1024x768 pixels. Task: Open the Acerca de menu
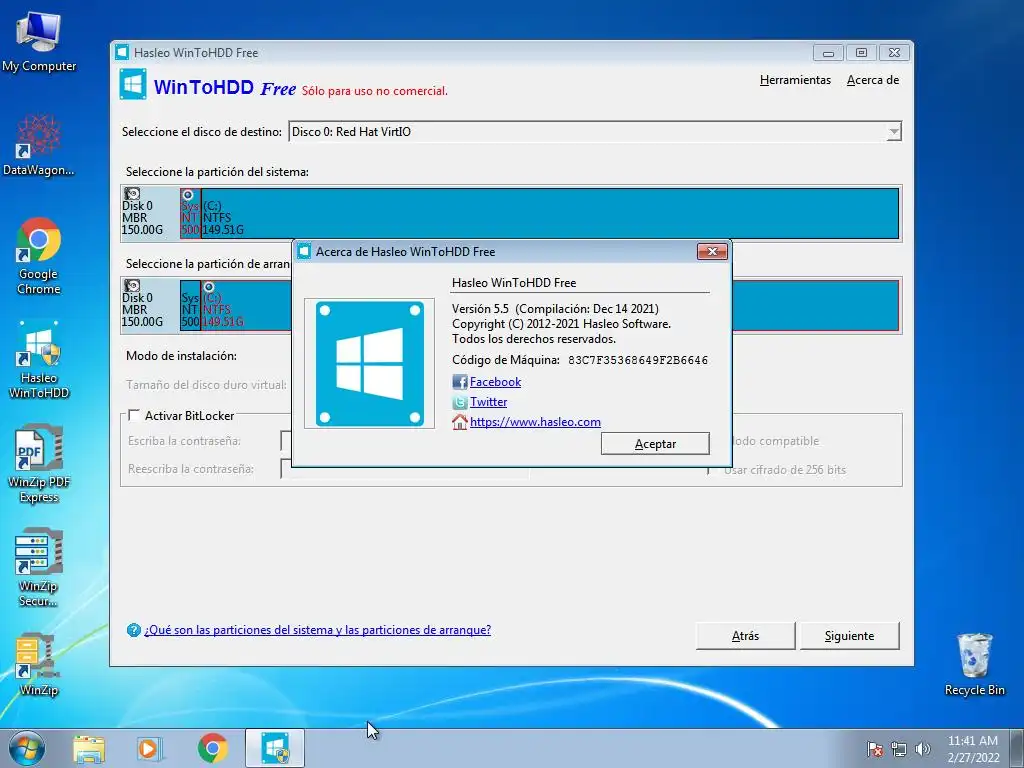pyautogui.click(x=872, y=80)
